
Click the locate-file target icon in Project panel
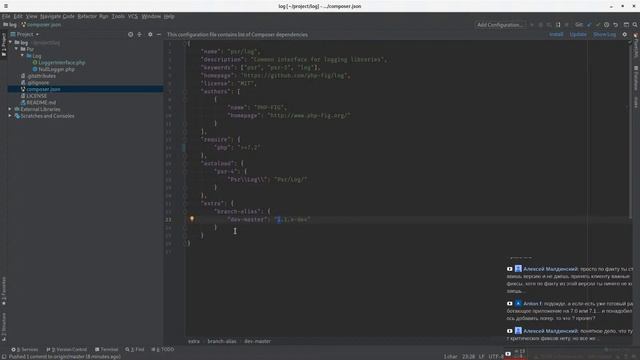[x=130, y=35]
